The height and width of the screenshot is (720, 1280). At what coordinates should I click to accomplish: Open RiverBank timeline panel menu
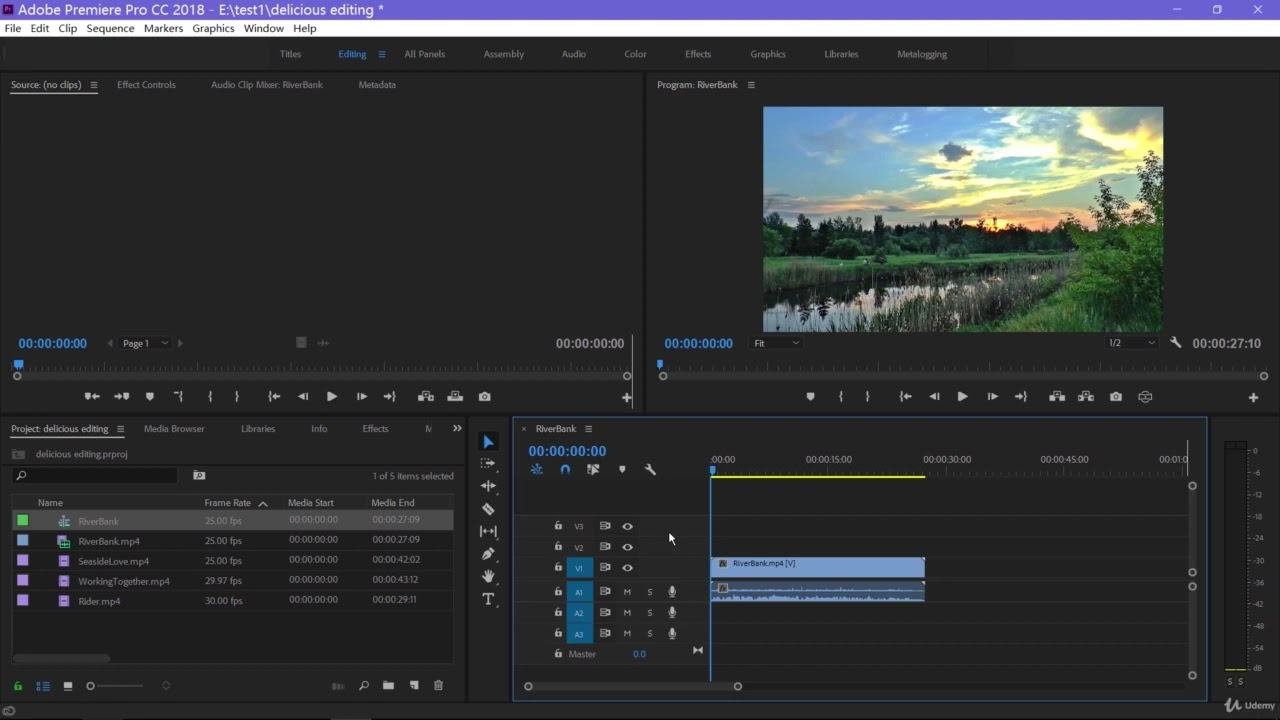[588, 429]
